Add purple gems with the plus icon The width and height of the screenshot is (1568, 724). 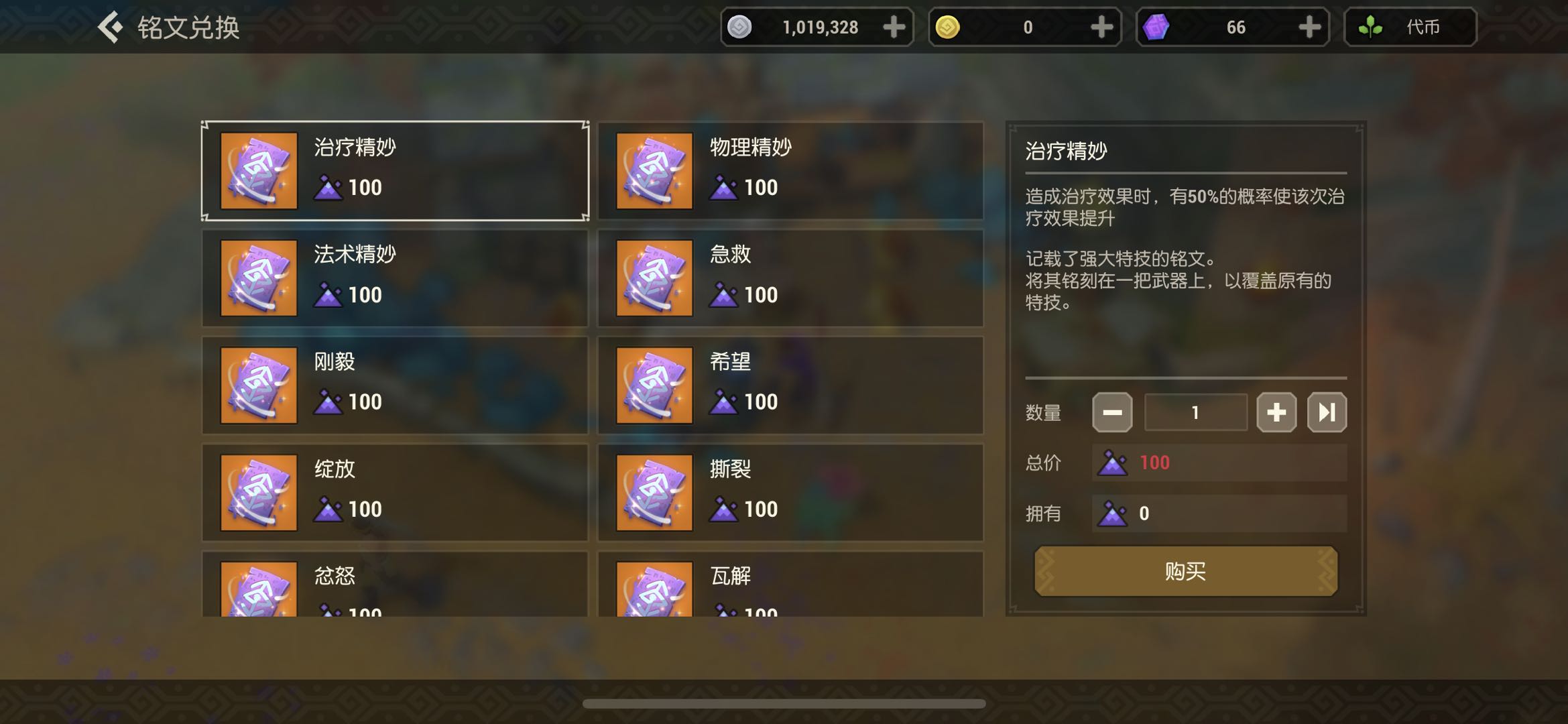pyautogui.click(x=1309, y=27)
